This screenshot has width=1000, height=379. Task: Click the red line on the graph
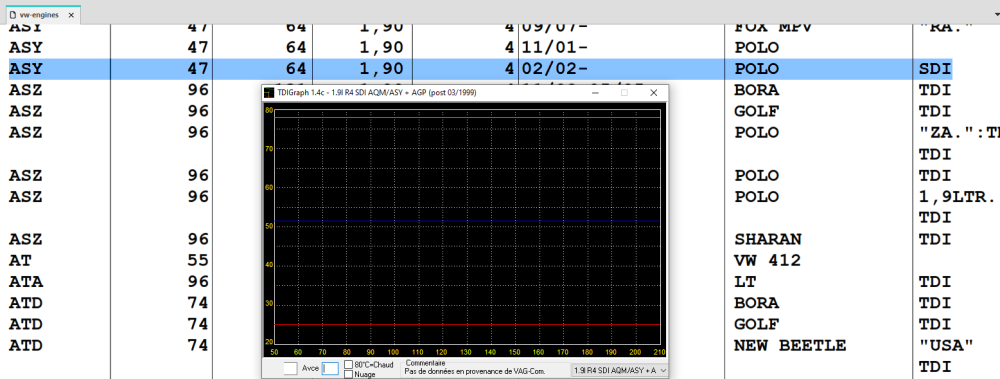click(x=467, y=324)
